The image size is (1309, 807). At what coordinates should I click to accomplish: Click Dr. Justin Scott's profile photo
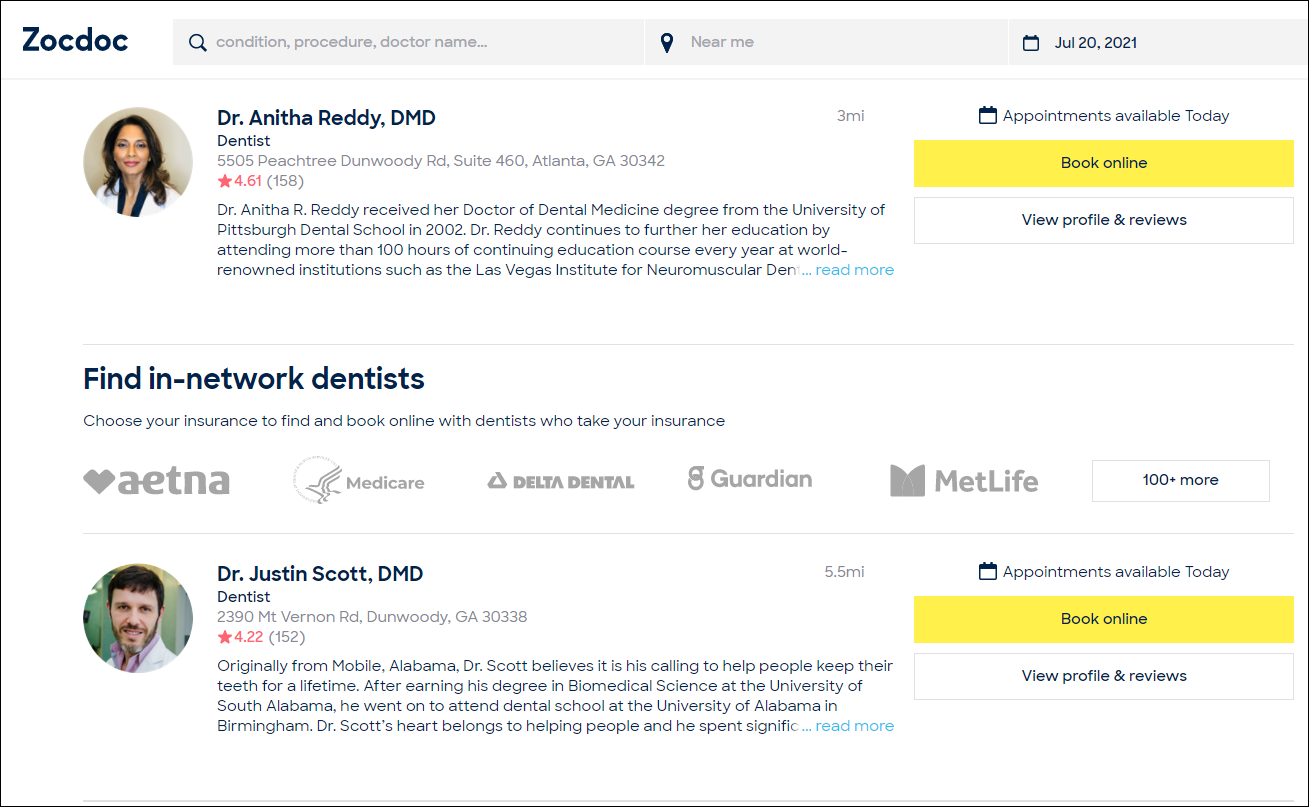click(x=138, y=618)
